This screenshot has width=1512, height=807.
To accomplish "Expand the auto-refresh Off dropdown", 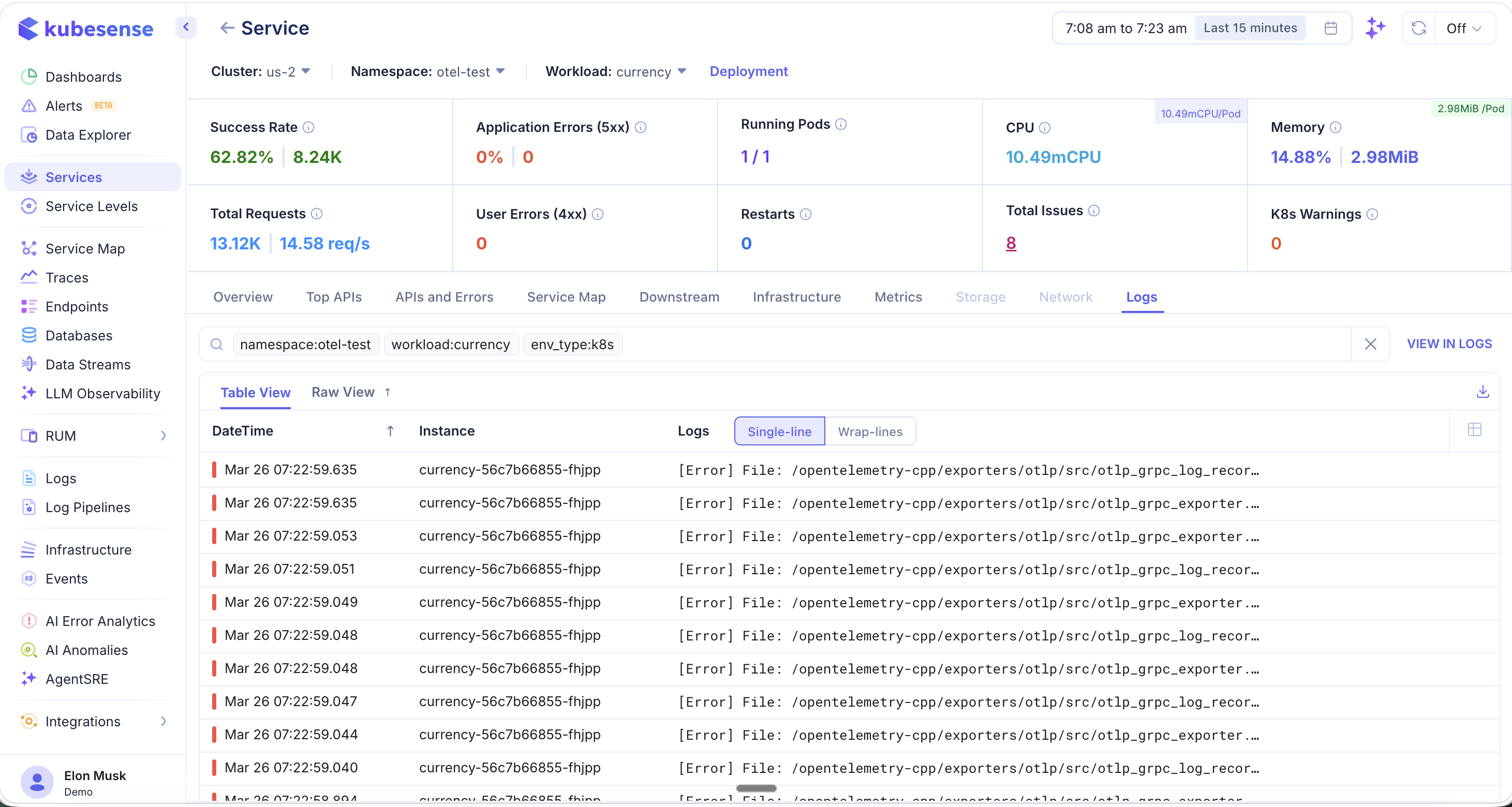I will [1464, 27].
